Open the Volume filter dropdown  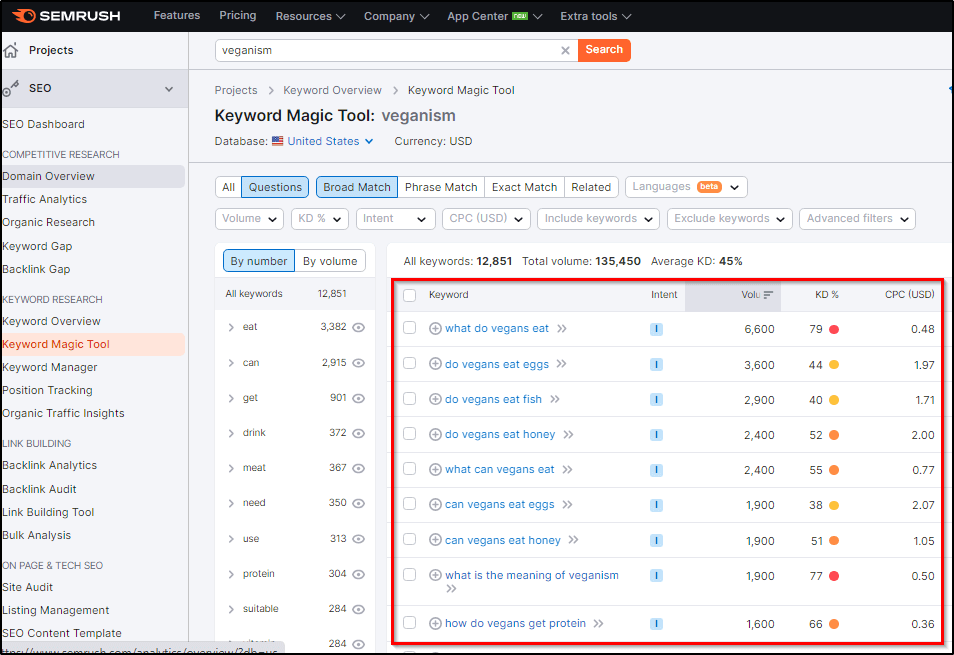pyautogui.click(x=249, y=218)
